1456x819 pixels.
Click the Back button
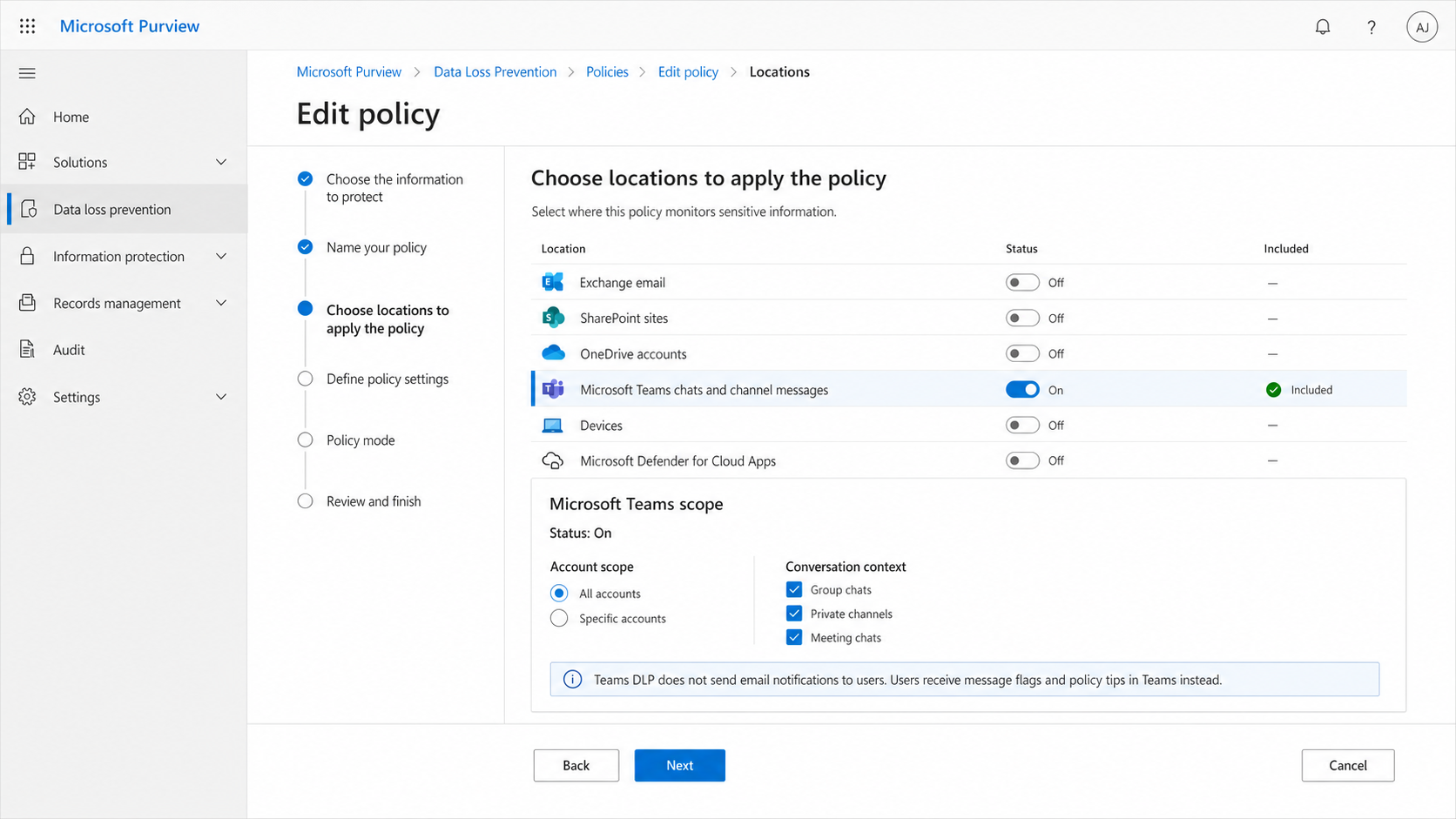pyautogui.click(x=576, y=765)
